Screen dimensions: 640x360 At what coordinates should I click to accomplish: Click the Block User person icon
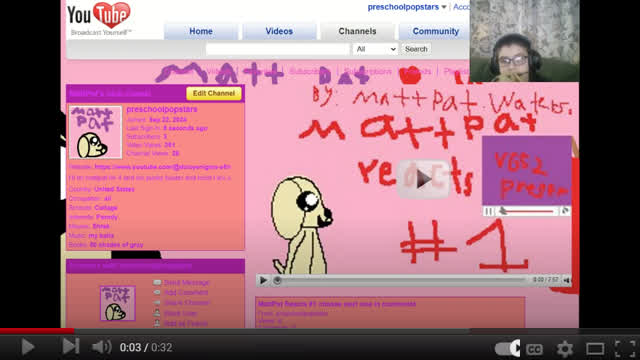pos(157,313)
